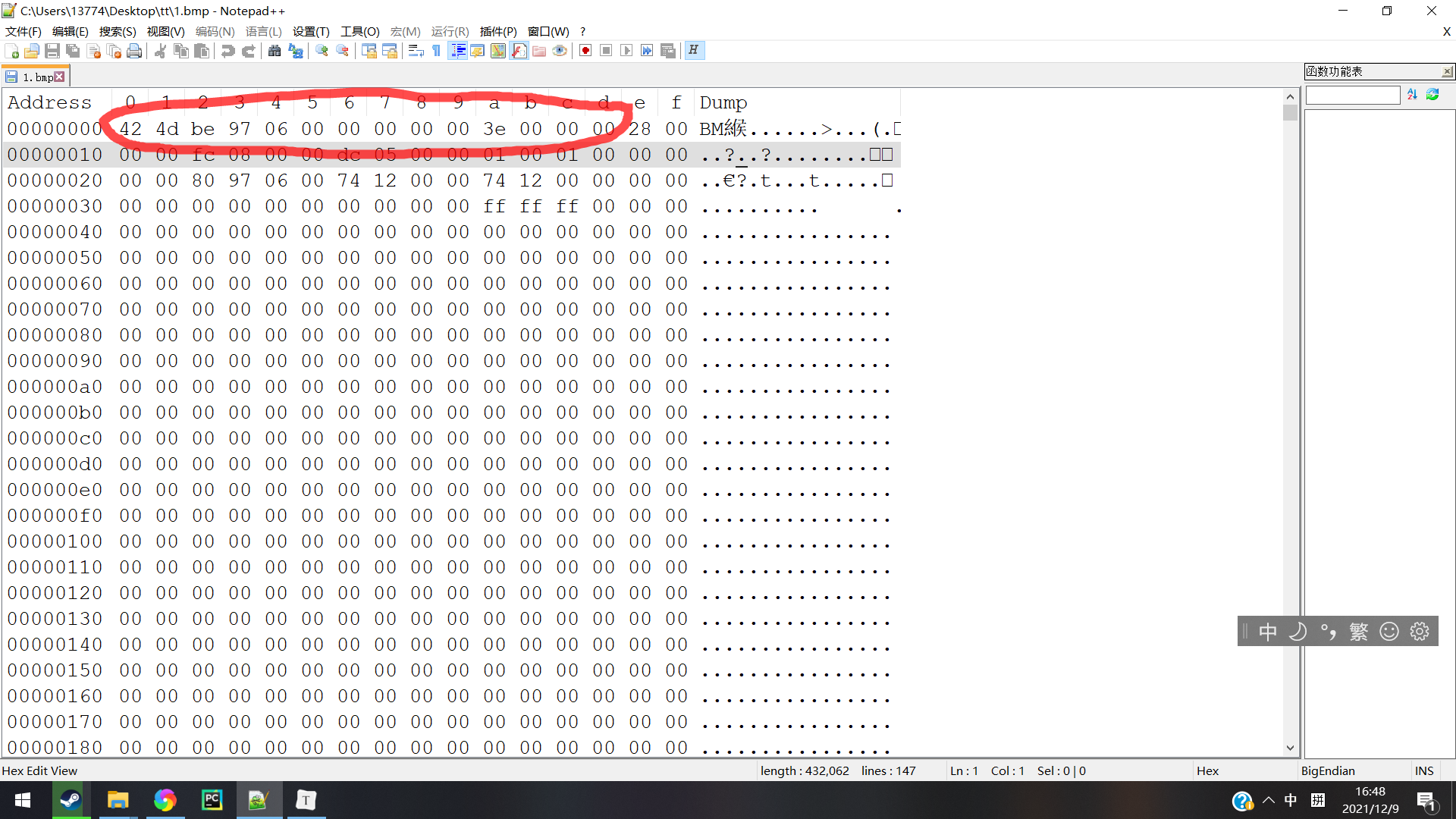Click the Close file toolbar icon

point(94,51)
